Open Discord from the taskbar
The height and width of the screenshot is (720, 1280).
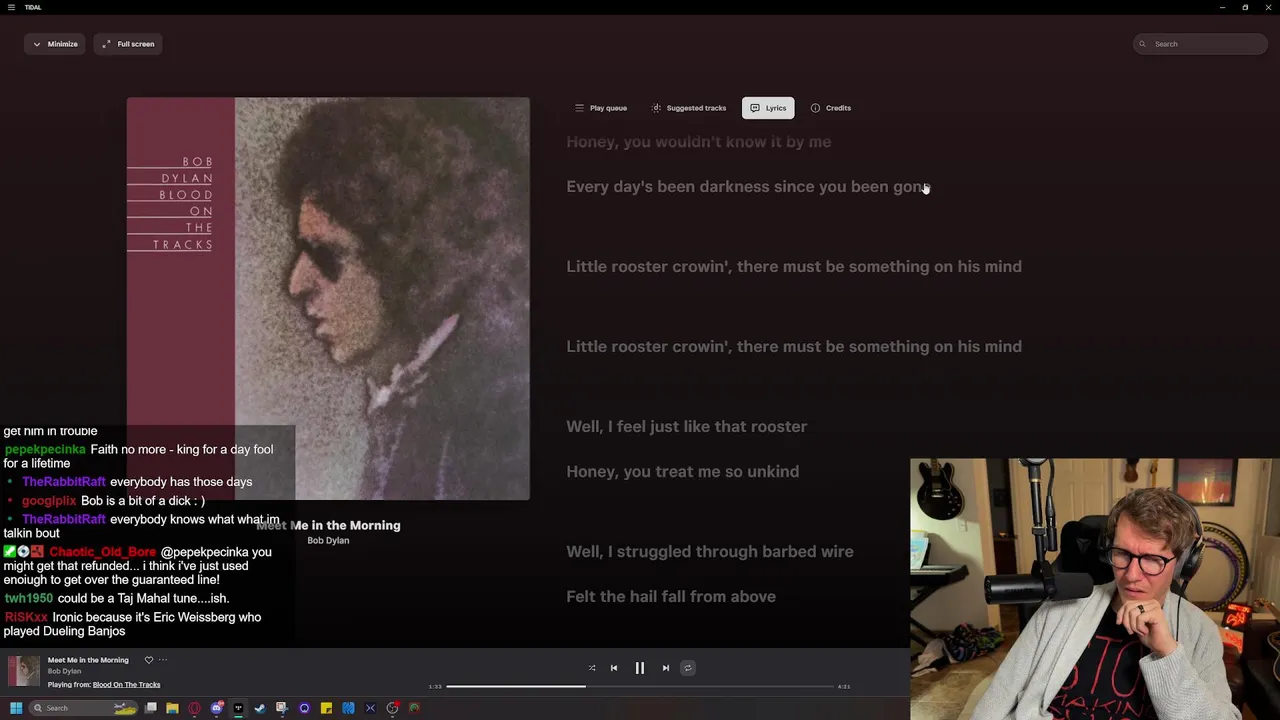click(216, 708)
